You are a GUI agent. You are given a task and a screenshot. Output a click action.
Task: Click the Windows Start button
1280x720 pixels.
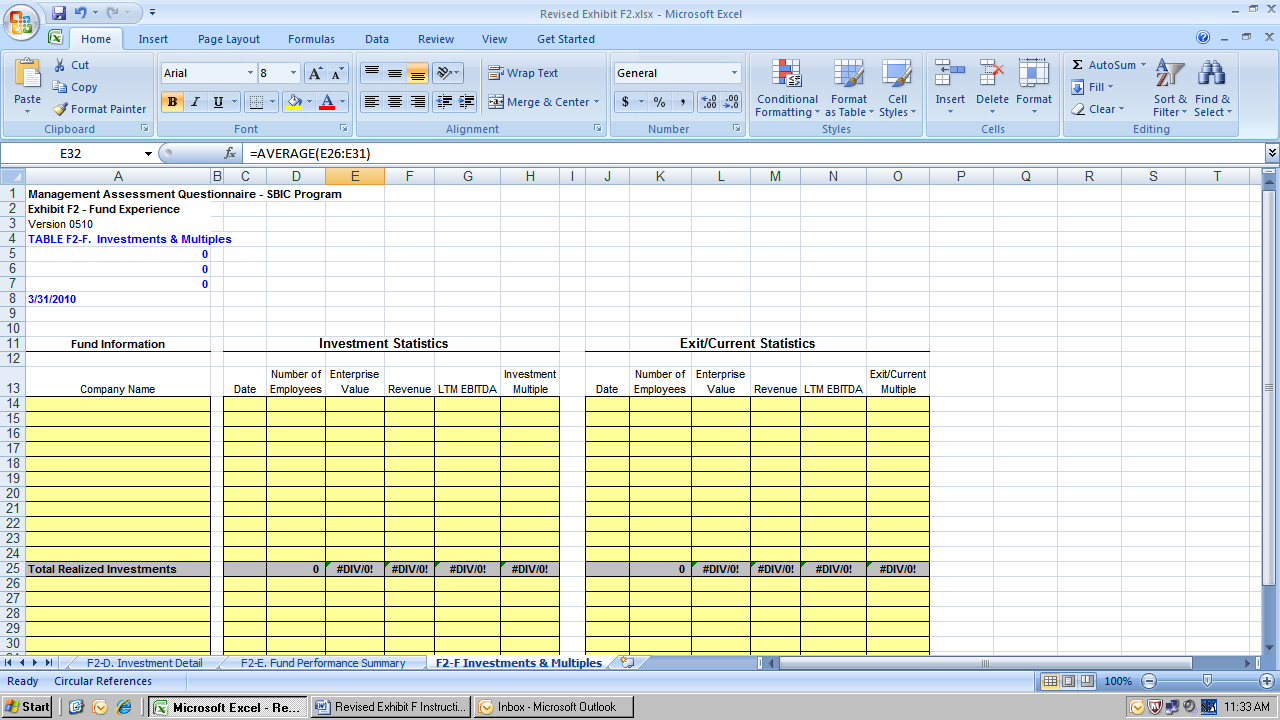click(x=27, y=707)
